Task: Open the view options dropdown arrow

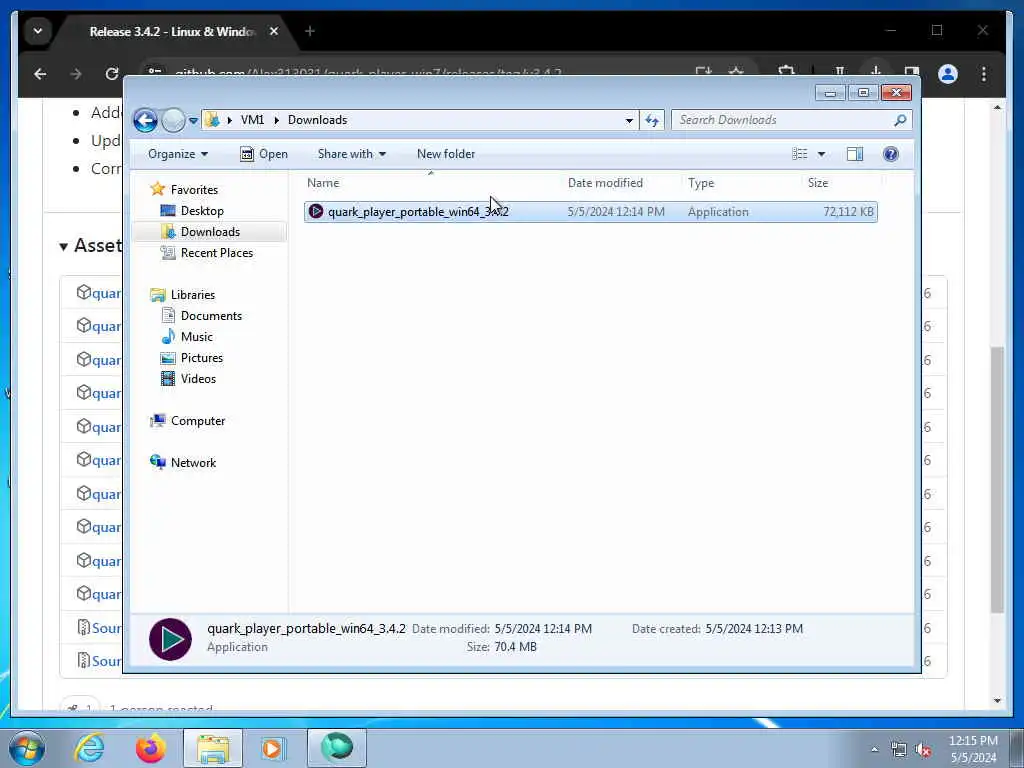Action: pyautogui.click(x=822, y=154)
